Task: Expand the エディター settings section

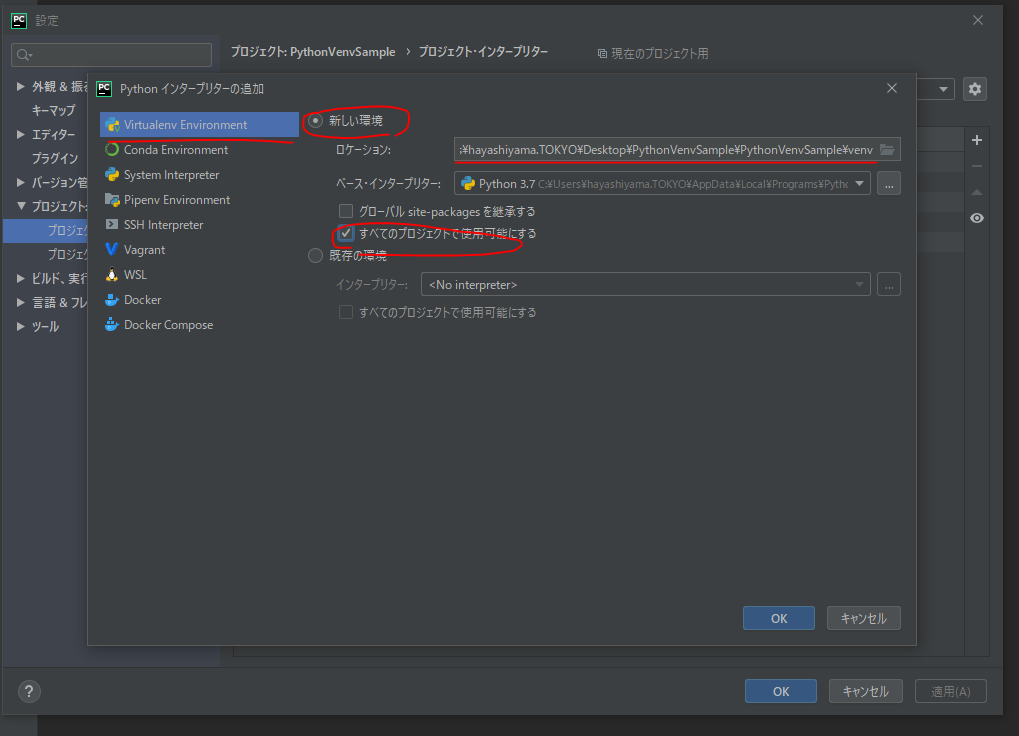Action: (x=21, y=134)
